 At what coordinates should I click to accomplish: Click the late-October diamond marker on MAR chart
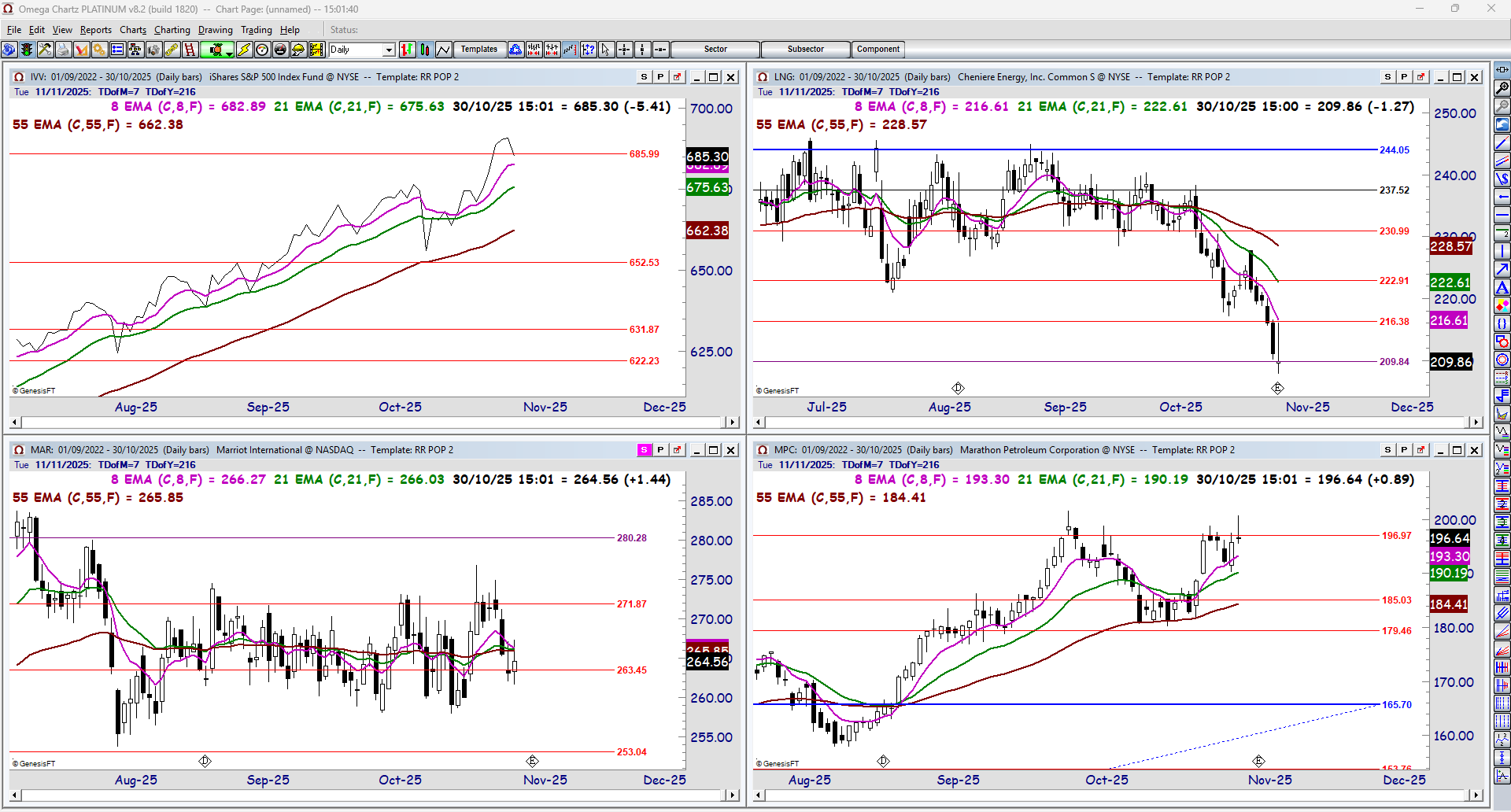[532, 761]
